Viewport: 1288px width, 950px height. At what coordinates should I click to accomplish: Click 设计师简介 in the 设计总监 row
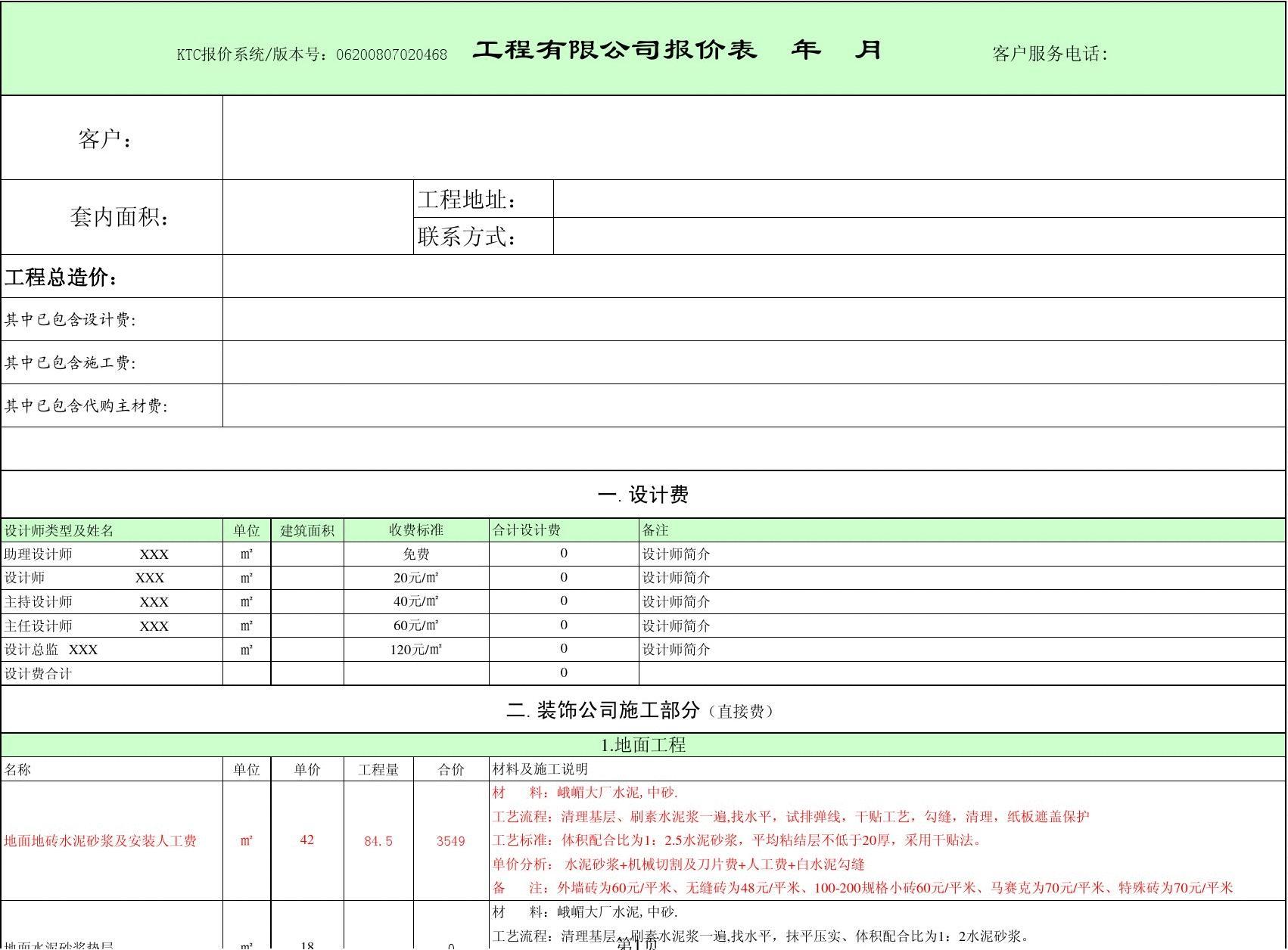point(677,649)
